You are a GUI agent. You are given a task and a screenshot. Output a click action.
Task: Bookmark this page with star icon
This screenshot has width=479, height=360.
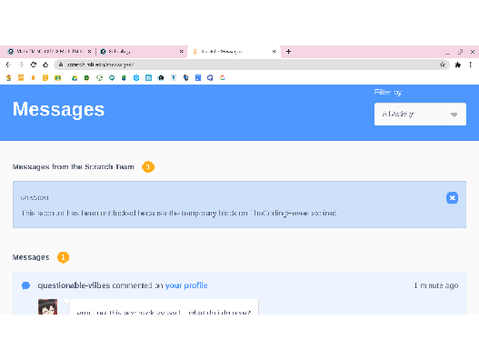(442, 65)
